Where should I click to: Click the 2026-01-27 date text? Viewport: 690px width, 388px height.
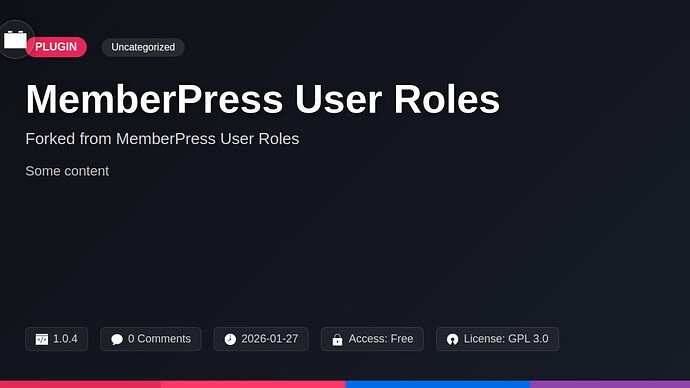tap(270, 339)
